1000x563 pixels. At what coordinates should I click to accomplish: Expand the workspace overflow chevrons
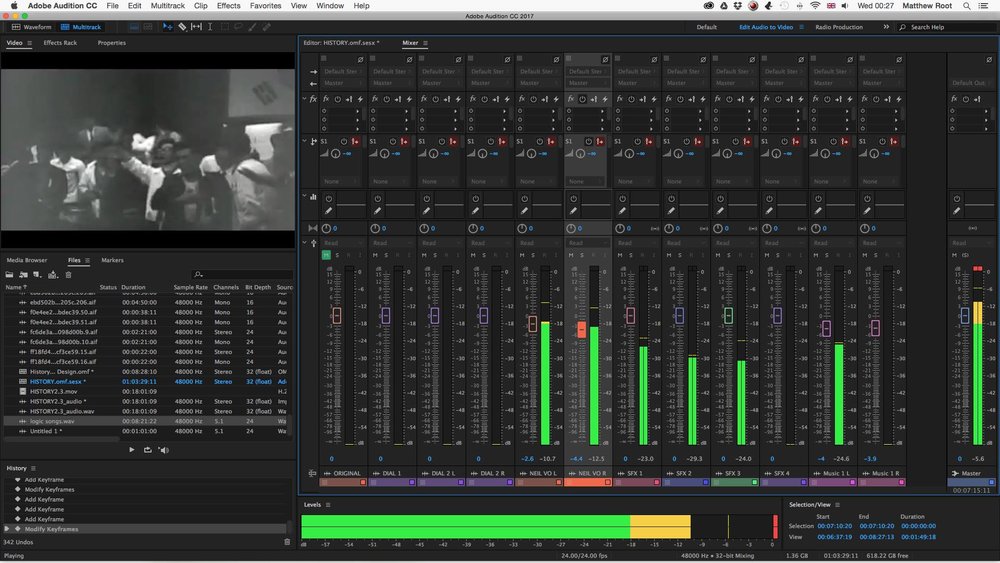(x=886, y=27)
